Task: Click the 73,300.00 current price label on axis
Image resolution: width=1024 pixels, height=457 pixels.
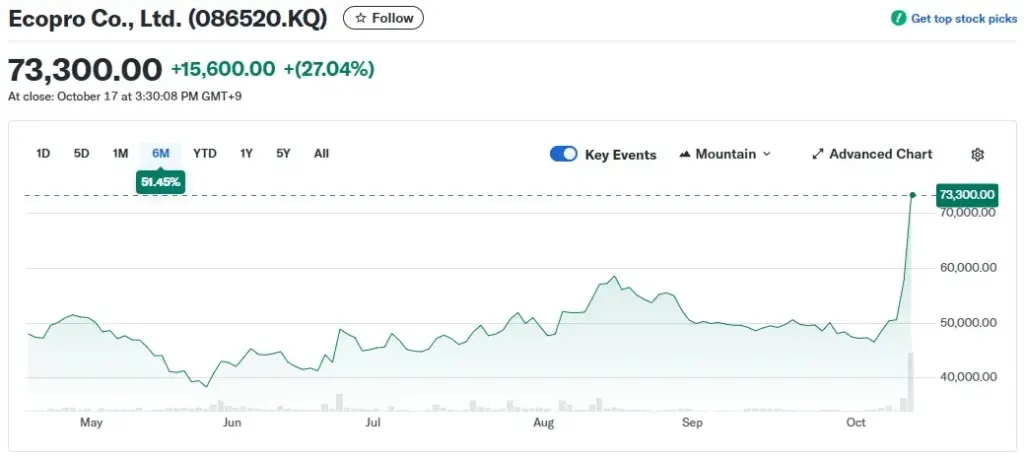Action: coord(967,194)
